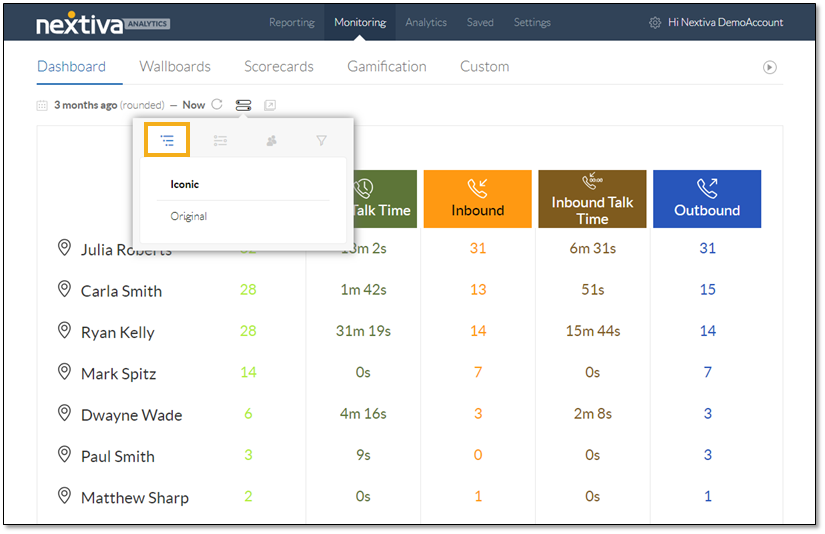Click the export share icon

pyautogui.click(x=270, y=105)
